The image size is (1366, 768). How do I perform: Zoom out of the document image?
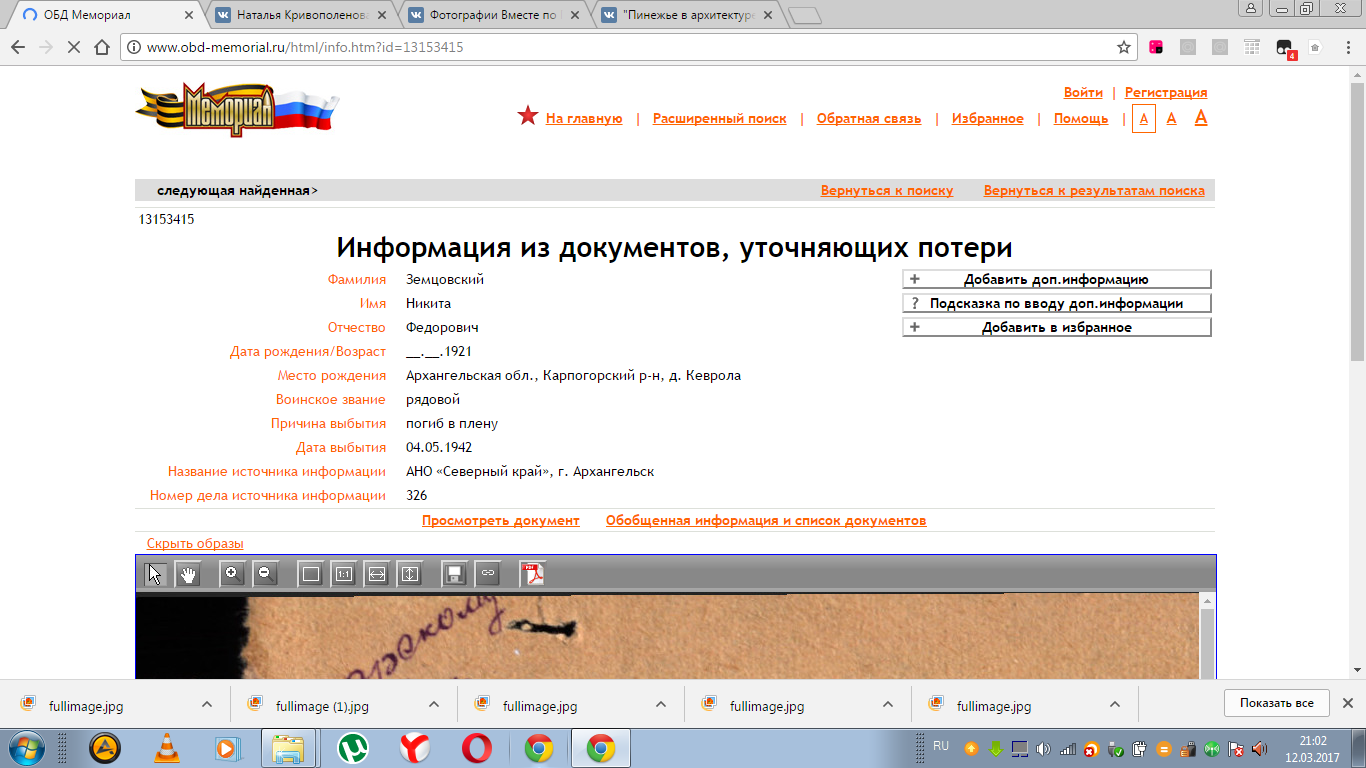[266, 574]
